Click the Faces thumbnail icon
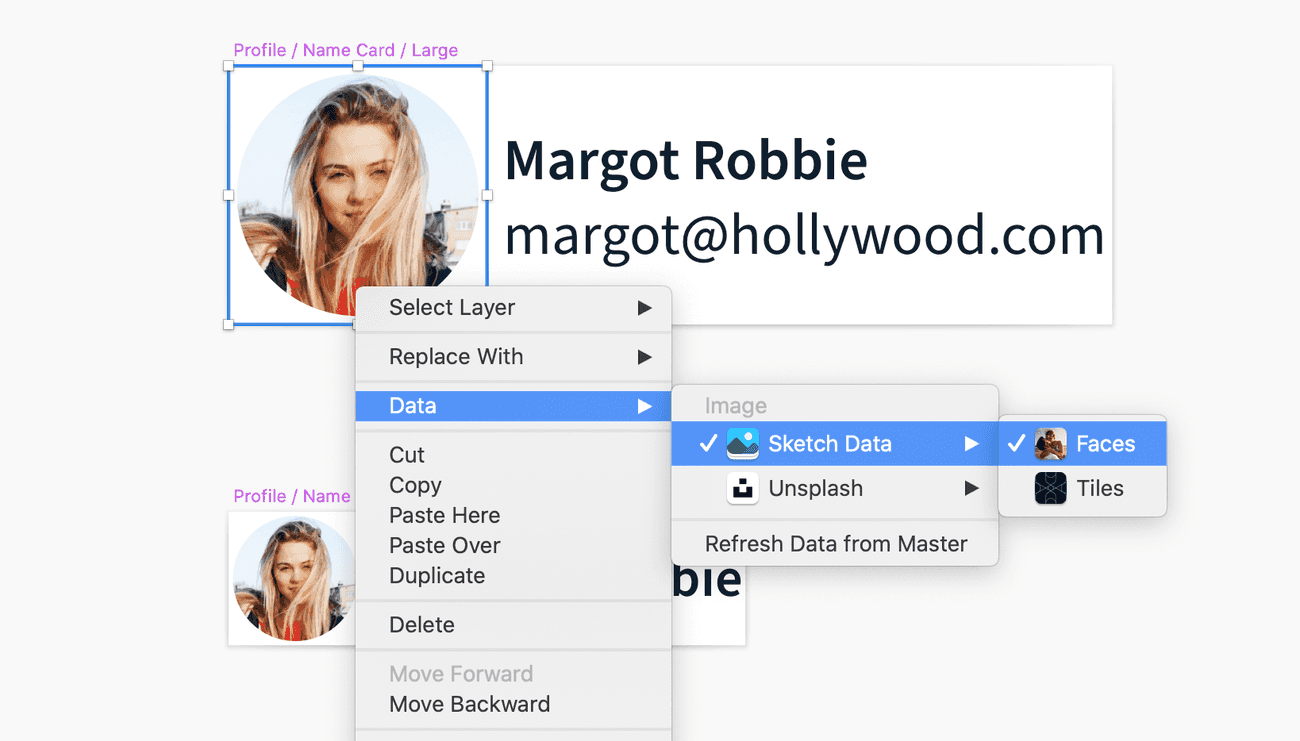Image resolution: width=1300 pixels, height=741 pixels. click(1050, 444)
